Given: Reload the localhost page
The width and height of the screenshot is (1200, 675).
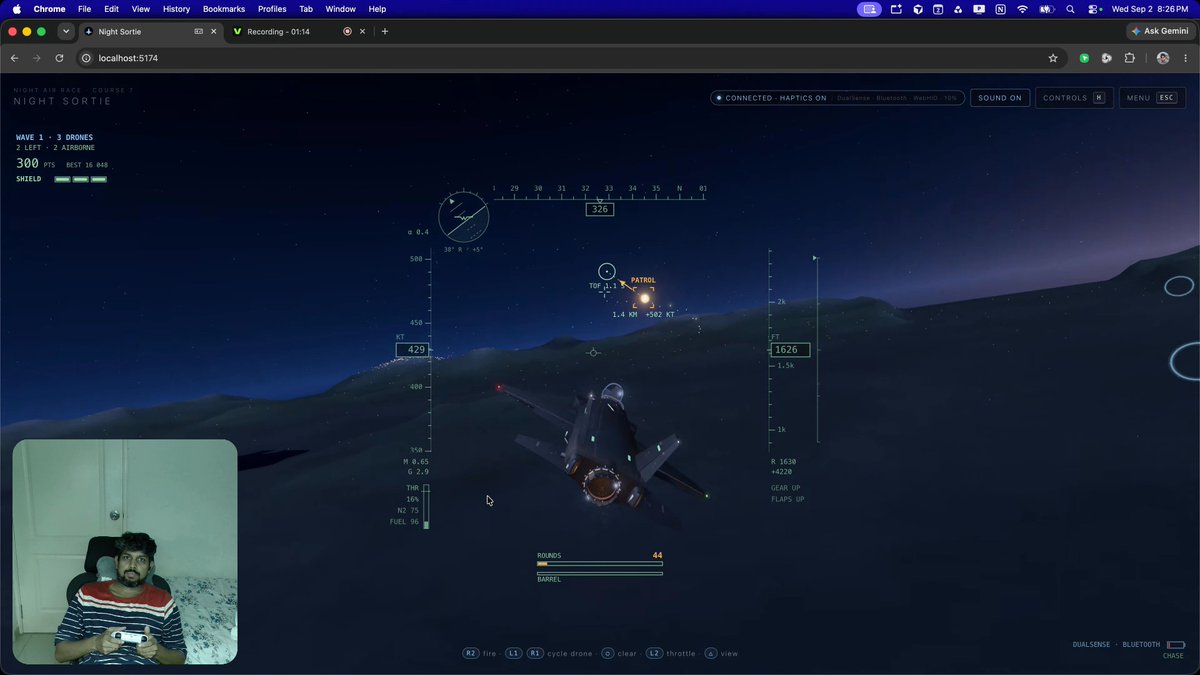Looking at the screenshot, I should coord(60,58).
